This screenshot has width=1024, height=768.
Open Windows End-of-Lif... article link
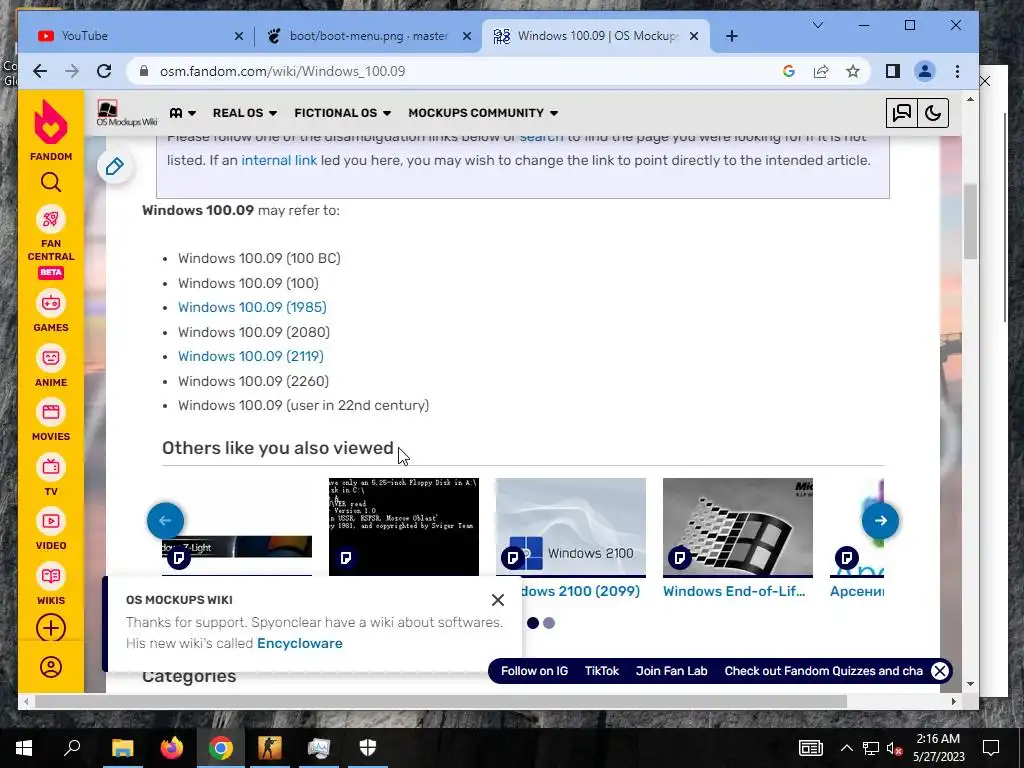point(734,591)
